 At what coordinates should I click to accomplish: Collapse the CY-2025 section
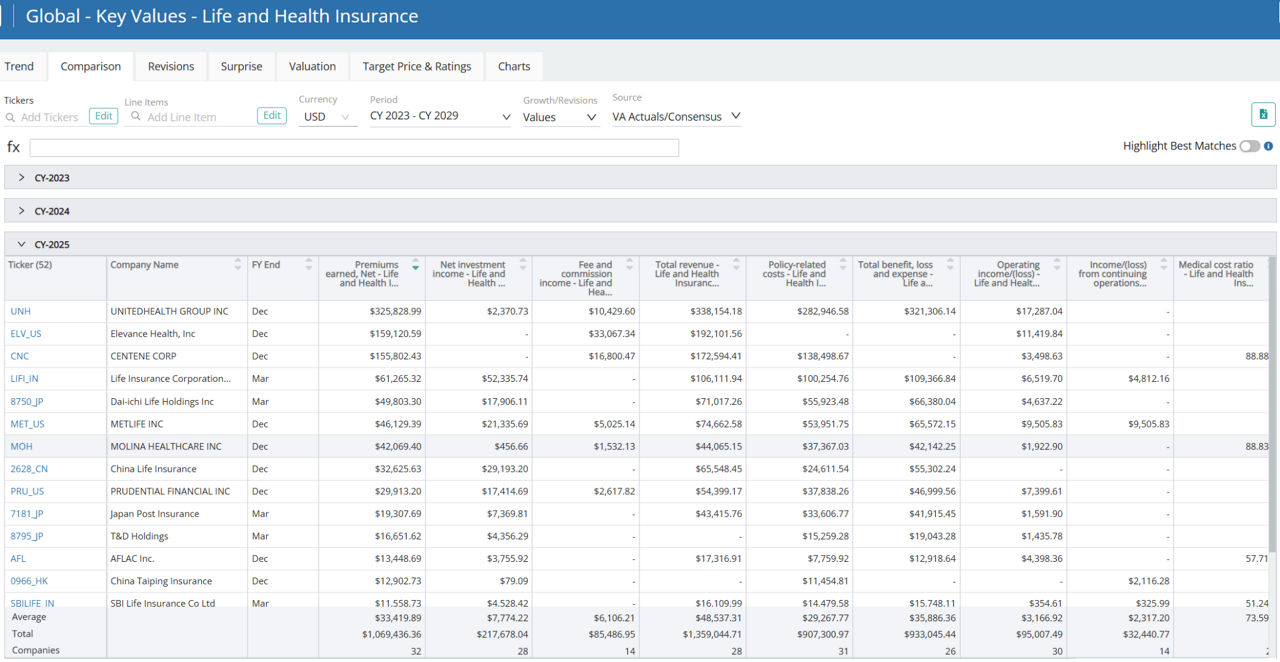pos(22,244)
